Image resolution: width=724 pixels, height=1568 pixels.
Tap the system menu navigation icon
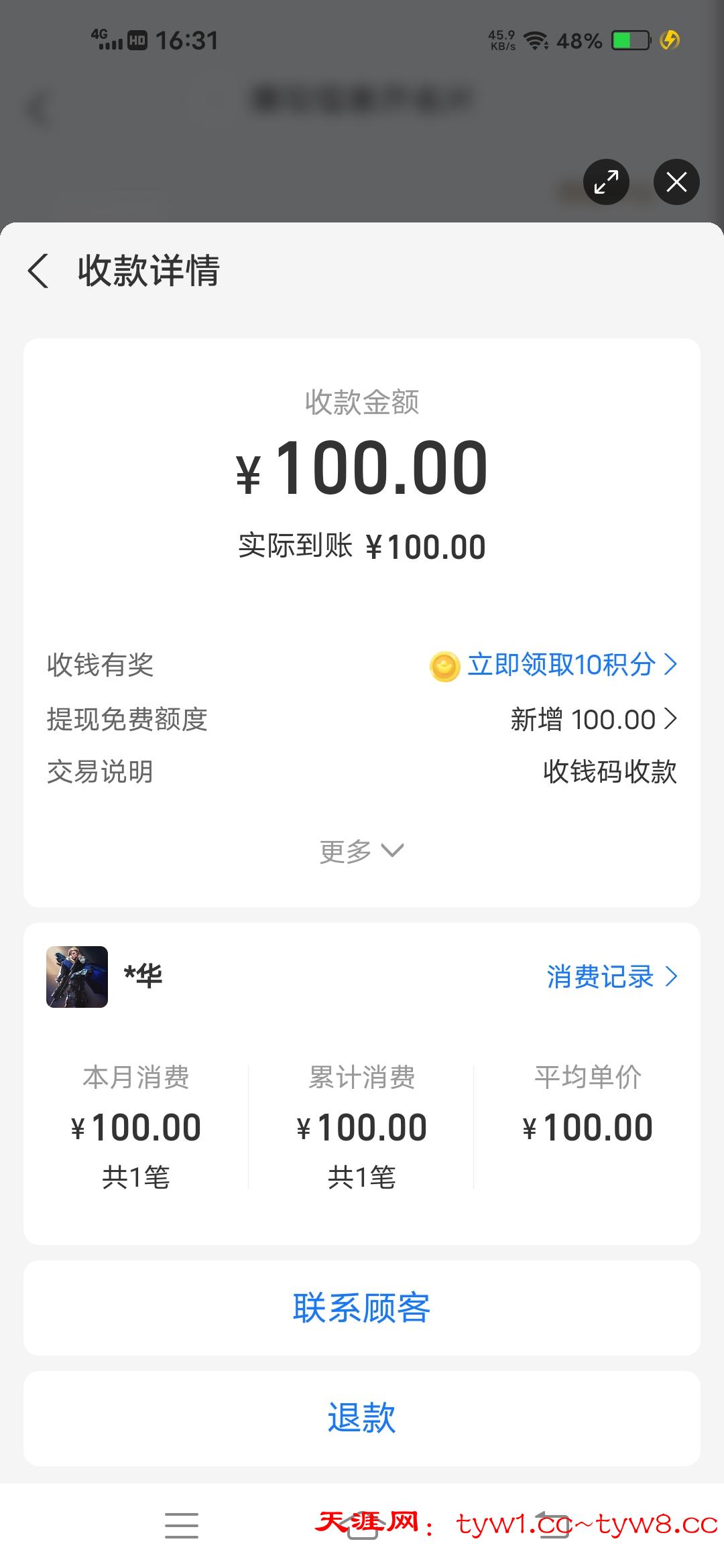pos(181,1524)
